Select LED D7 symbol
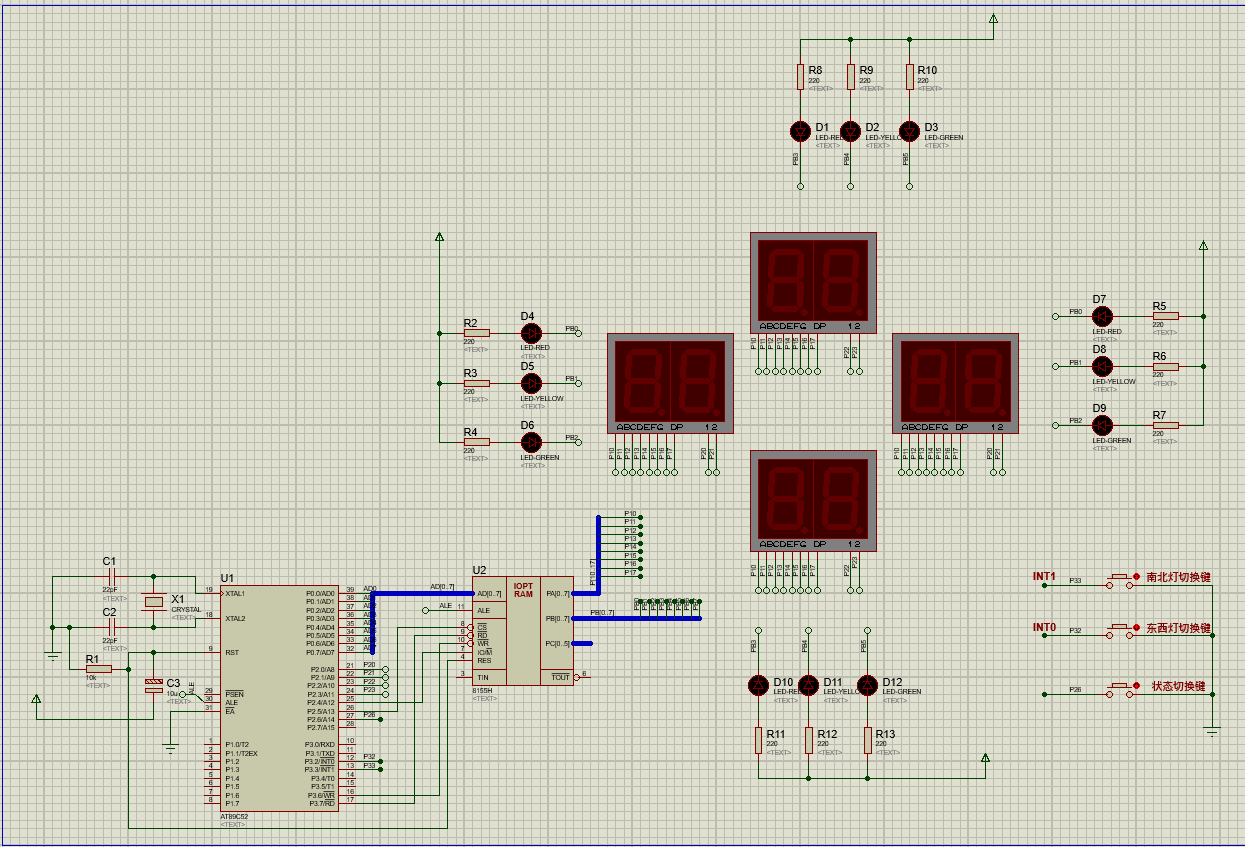1245x847 pixels. pos(1102,316)
